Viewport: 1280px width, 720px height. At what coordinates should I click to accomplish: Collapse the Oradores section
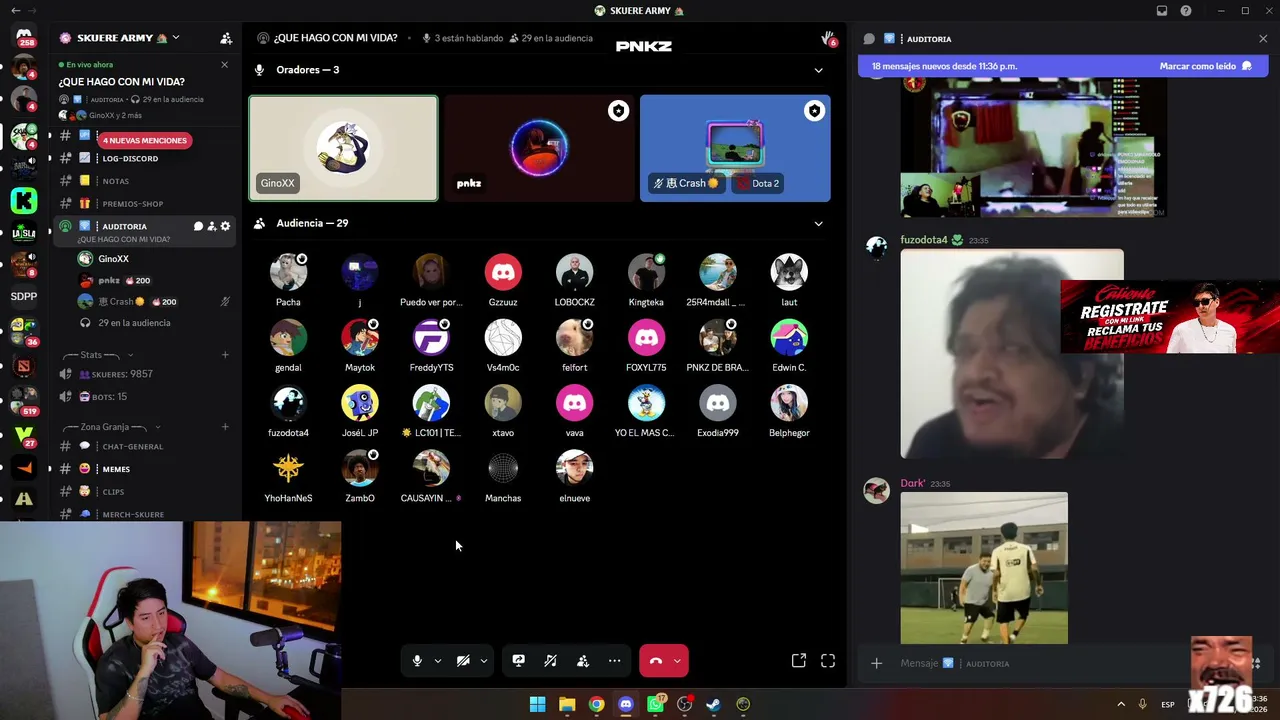818,70
